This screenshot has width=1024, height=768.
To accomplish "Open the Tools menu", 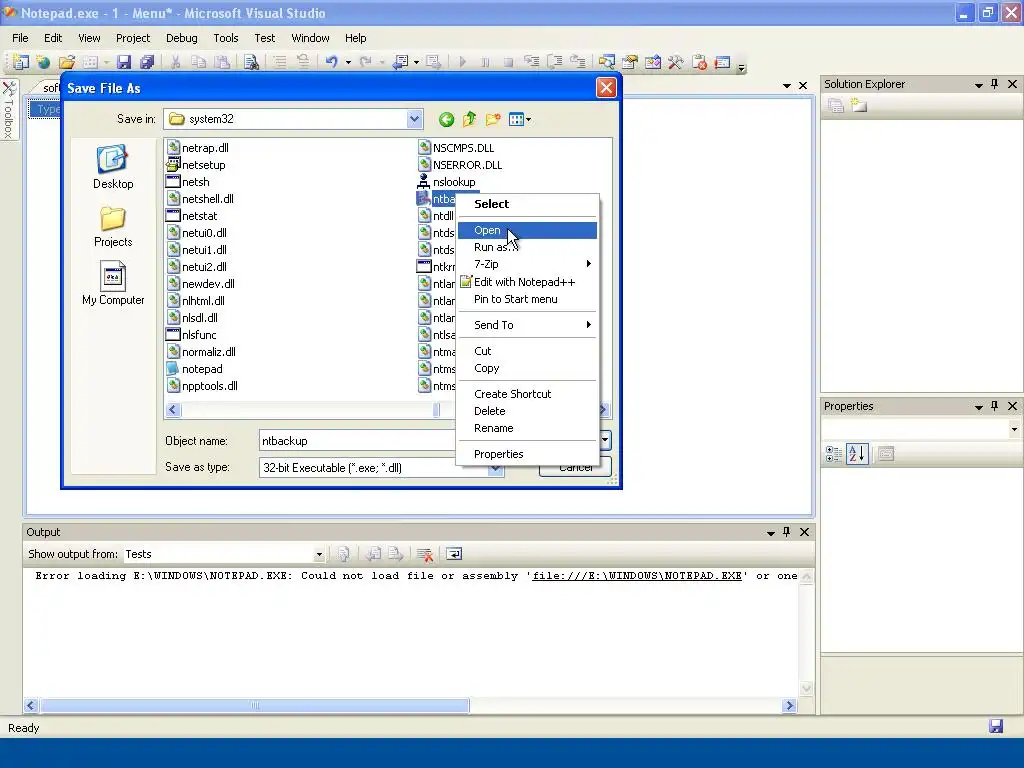I will click(226, 38).
